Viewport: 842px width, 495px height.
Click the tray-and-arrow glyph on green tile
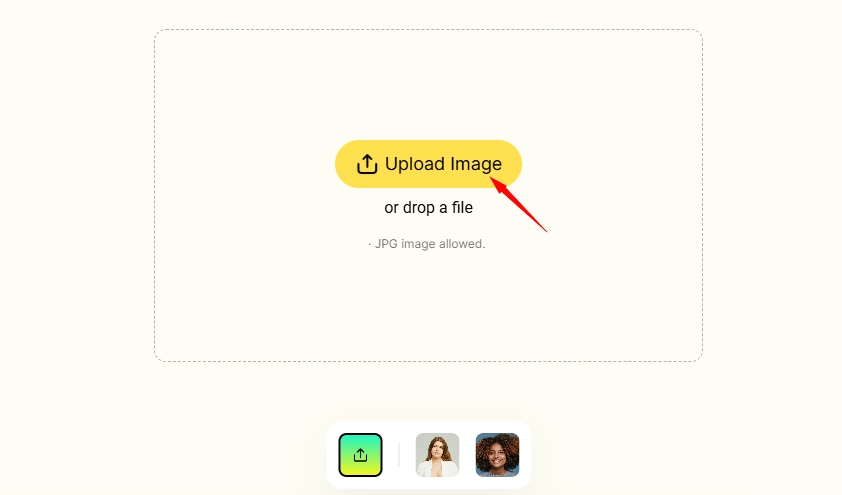click(x=360, y=455)
